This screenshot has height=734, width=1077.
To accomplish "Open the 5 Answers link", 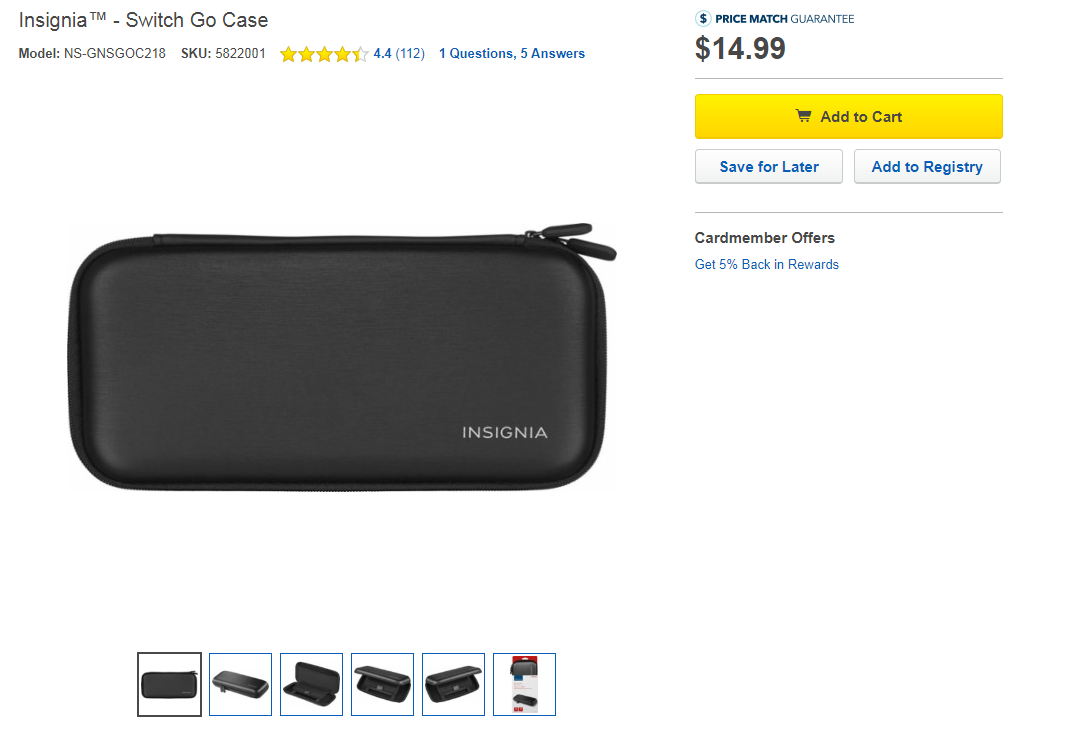I will [552, 54].
